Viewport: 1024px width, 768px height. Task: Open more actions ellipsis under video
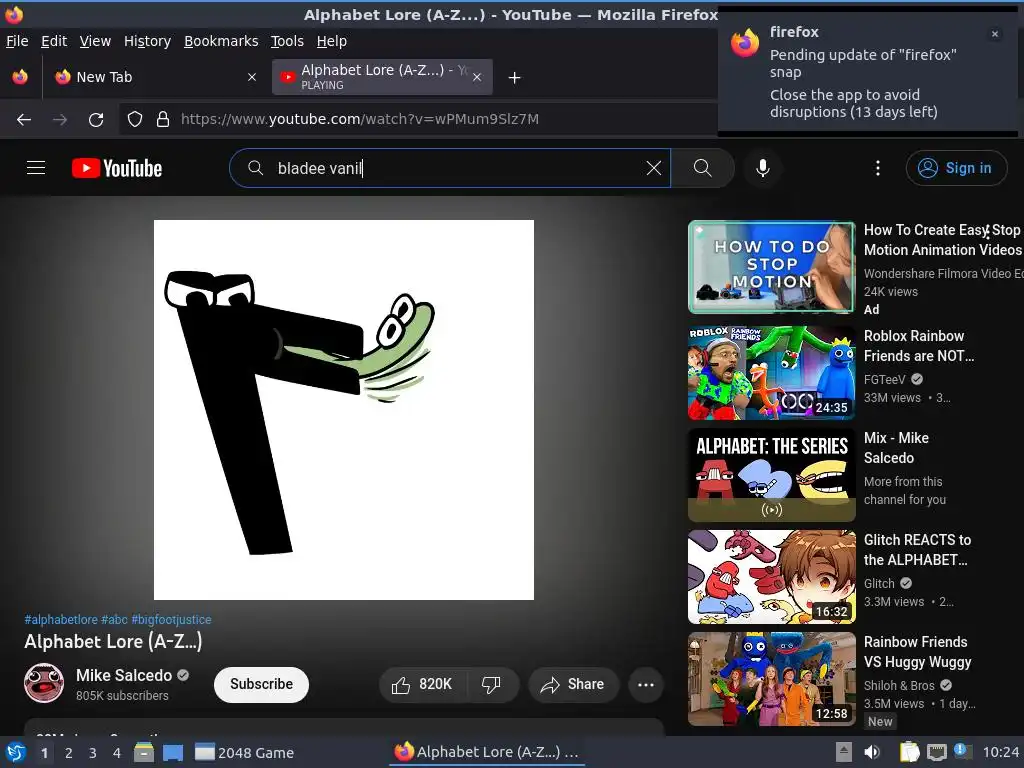point(646,684)
